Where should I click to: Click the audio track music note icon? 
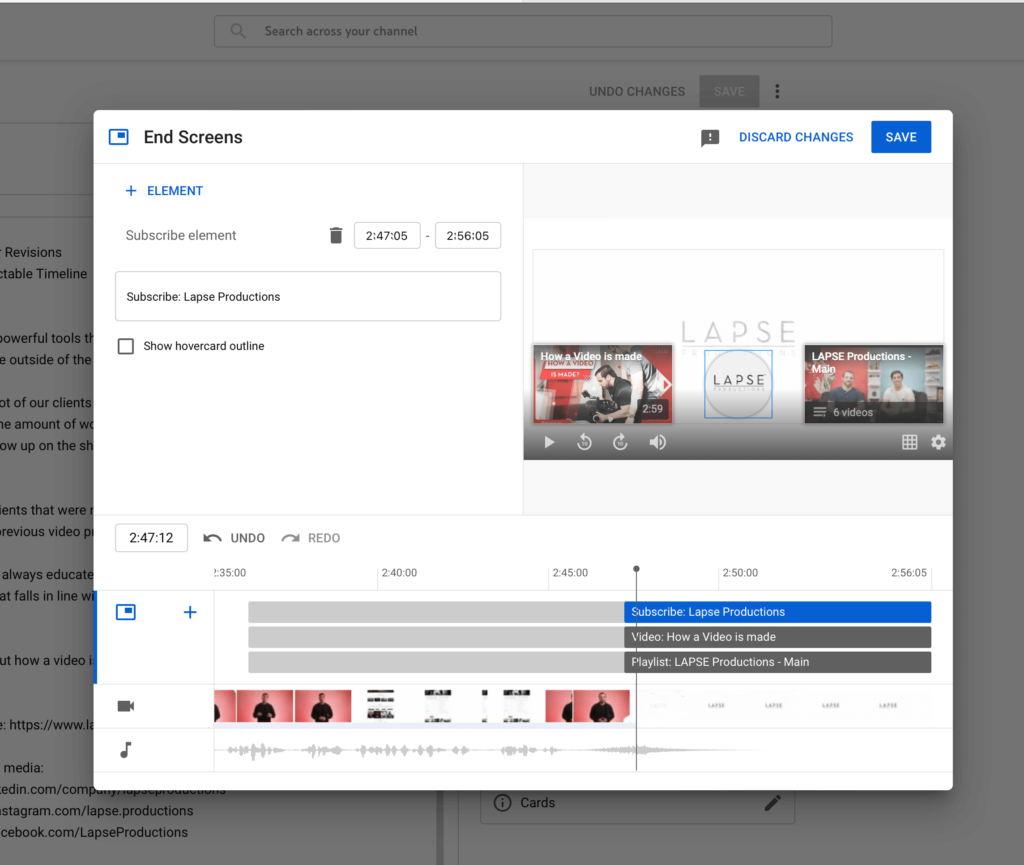pyautogui.click(x=126, y=749)
